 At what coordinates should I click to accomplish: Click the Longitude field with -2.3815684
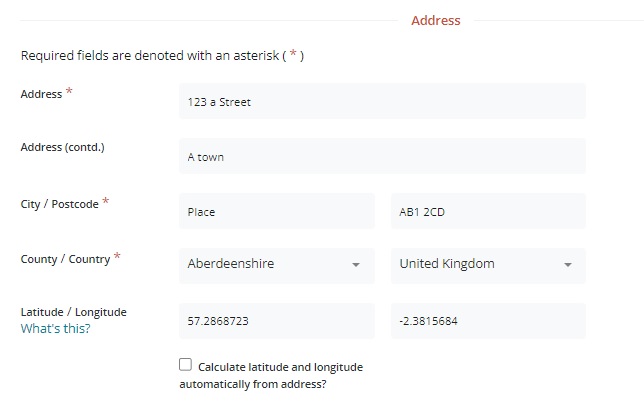coord(488,322)
